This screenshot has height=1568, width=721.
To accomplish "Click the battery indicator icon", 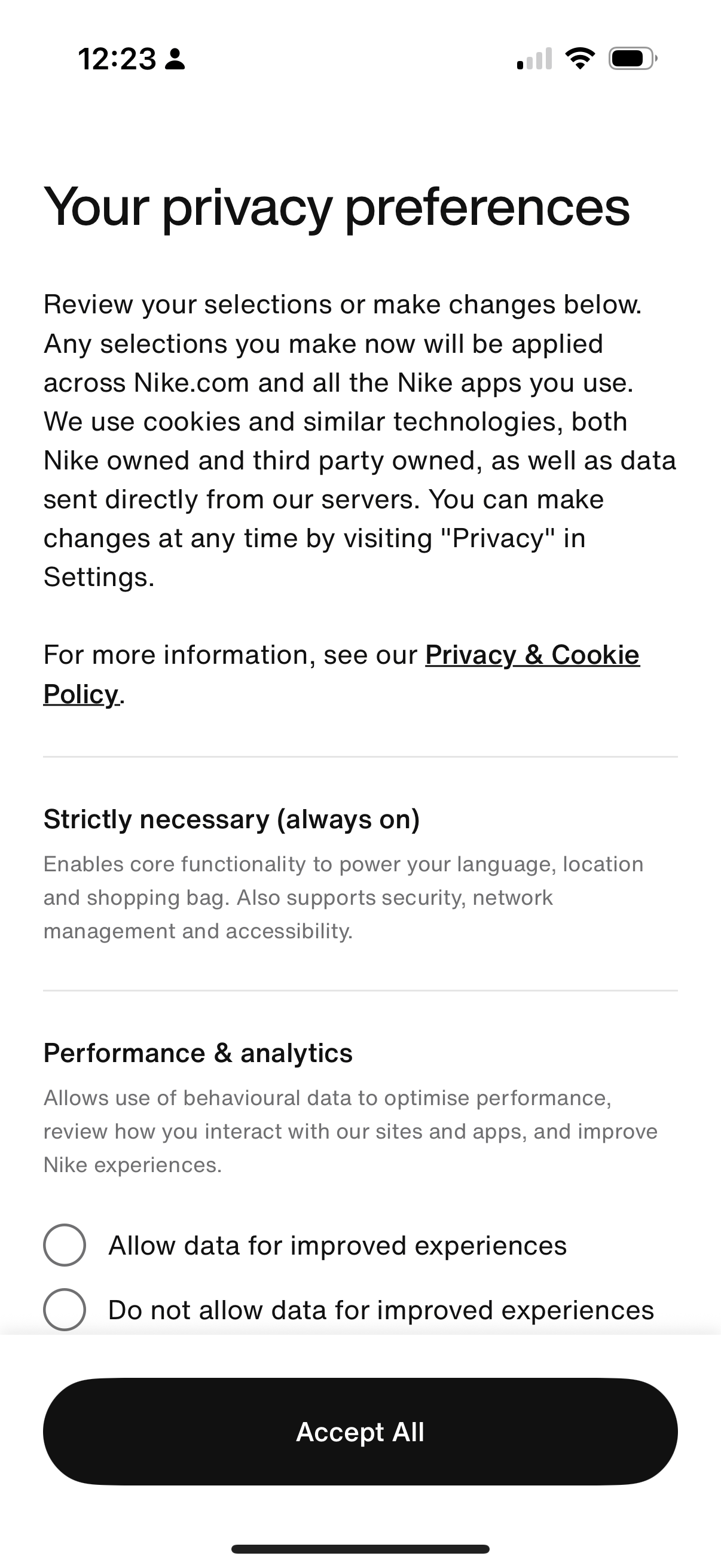I will point(631,58).
